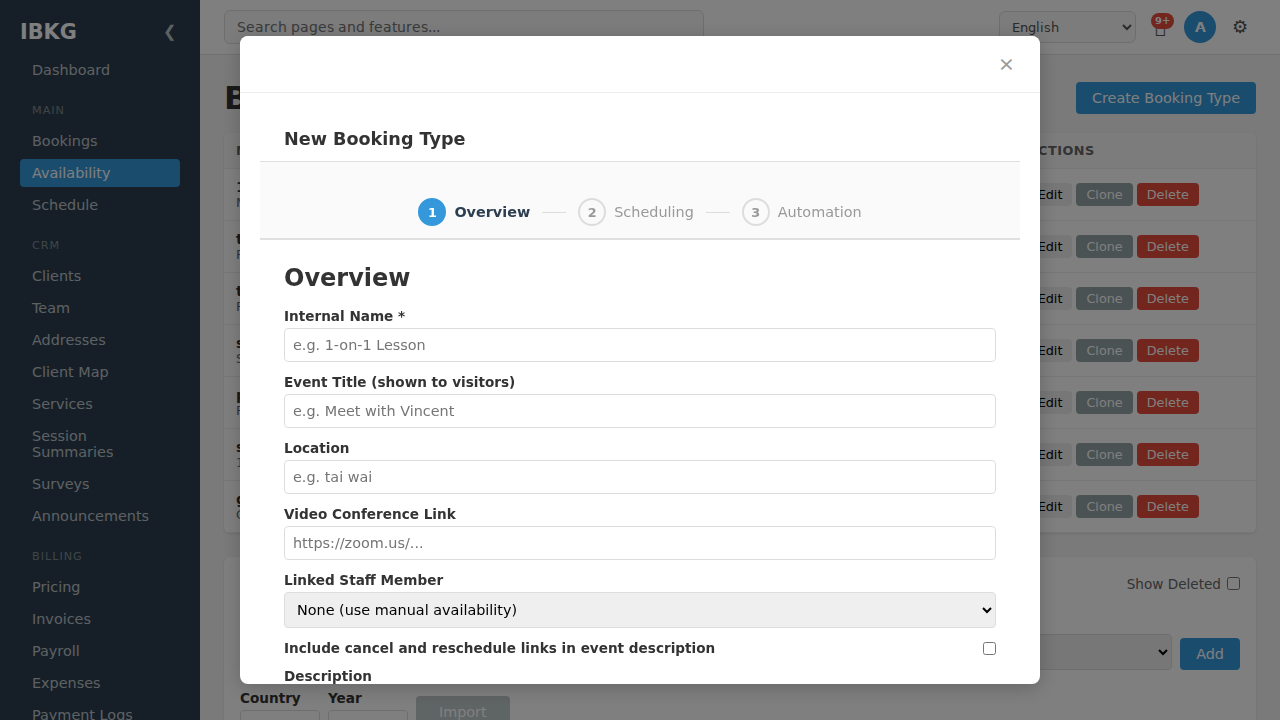
Task: Open the Linked Staff Member dropdown
Action: pyautogui.click(x=640, y=610)
